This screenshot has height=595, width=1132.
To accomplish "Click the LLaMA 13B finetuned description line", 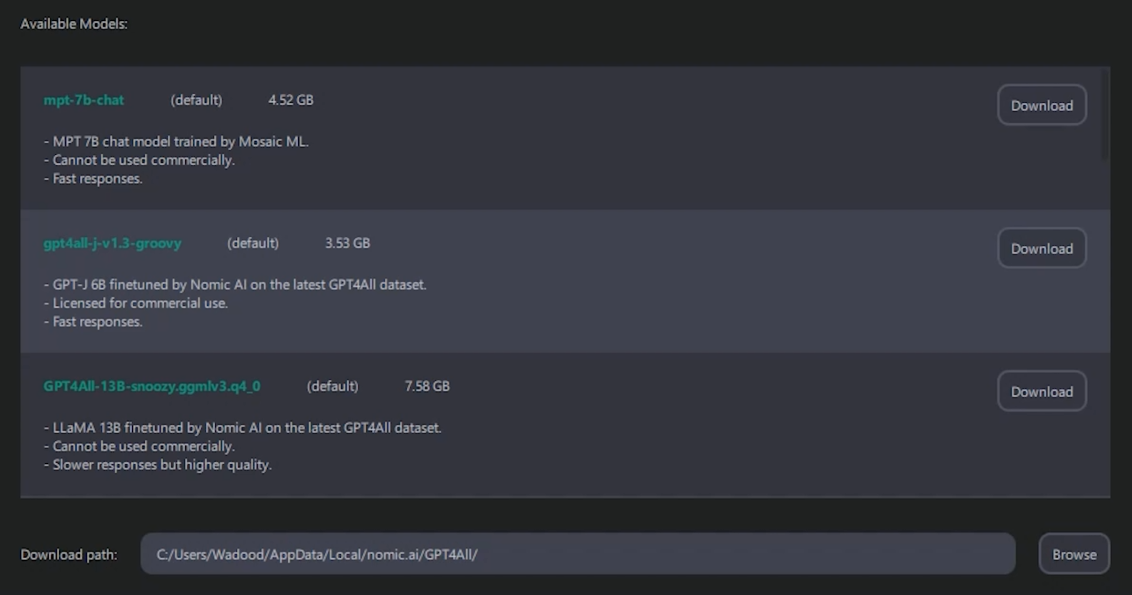I will tap(243, 428).
